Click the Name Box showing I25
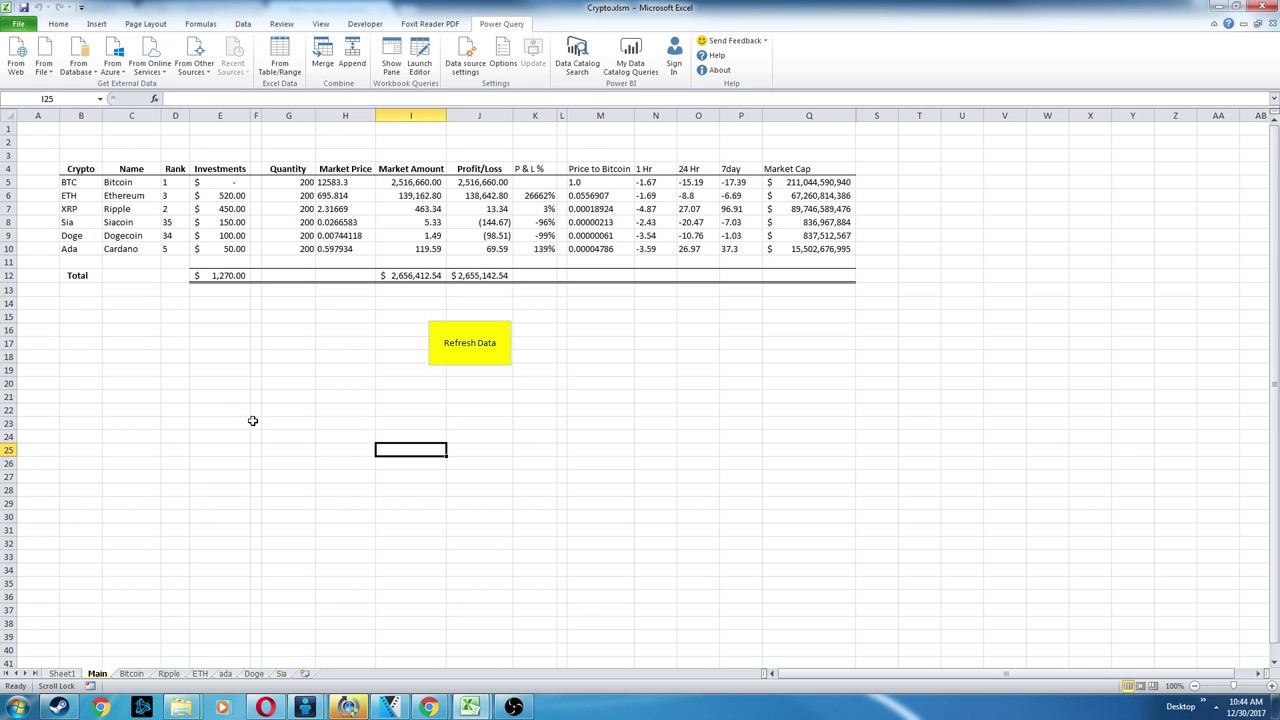Viewport: 1280px width, 720px height. [48, 99]
